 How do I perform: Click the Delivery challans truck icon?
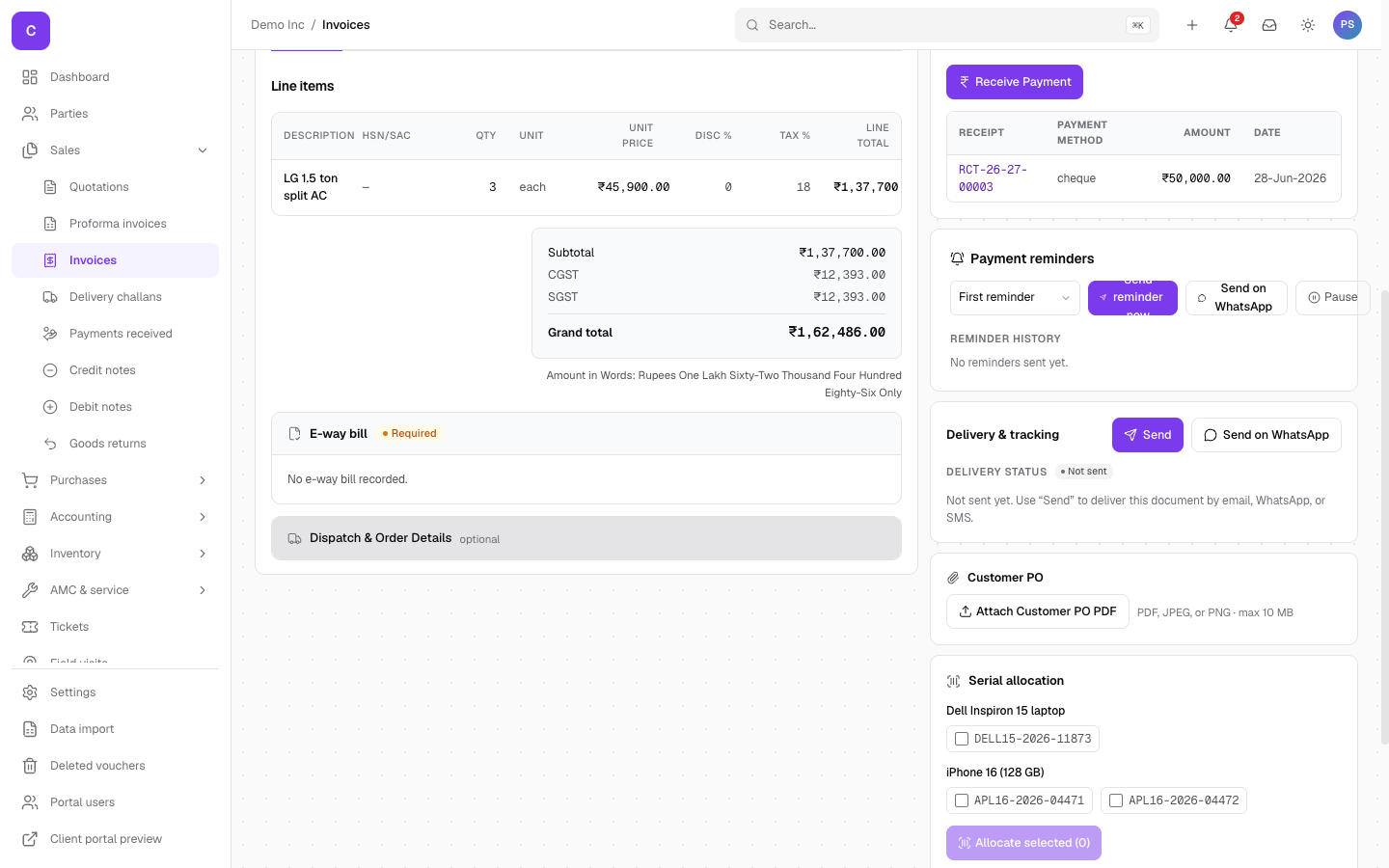(50, 297)
